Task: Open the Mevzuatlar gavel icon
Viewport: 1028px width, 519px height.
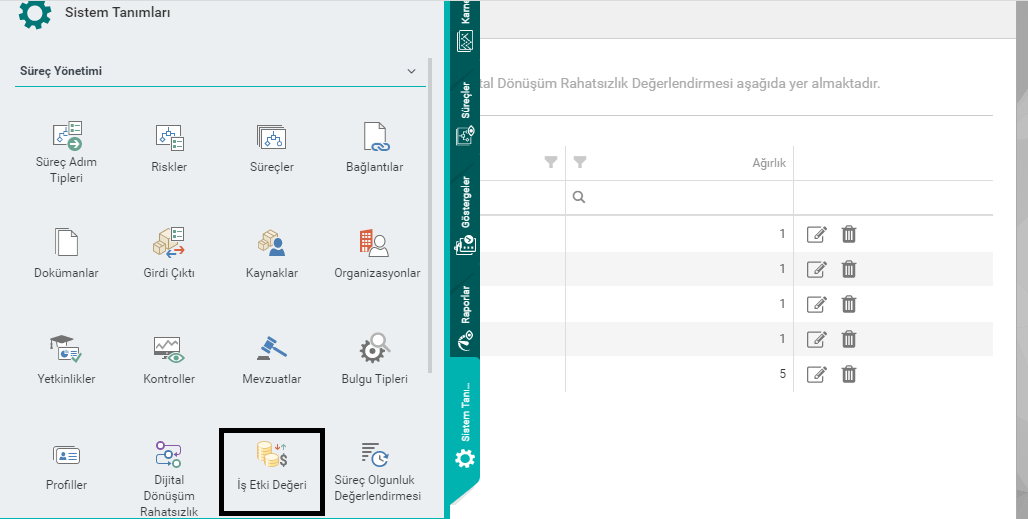Action: [270, 349]
